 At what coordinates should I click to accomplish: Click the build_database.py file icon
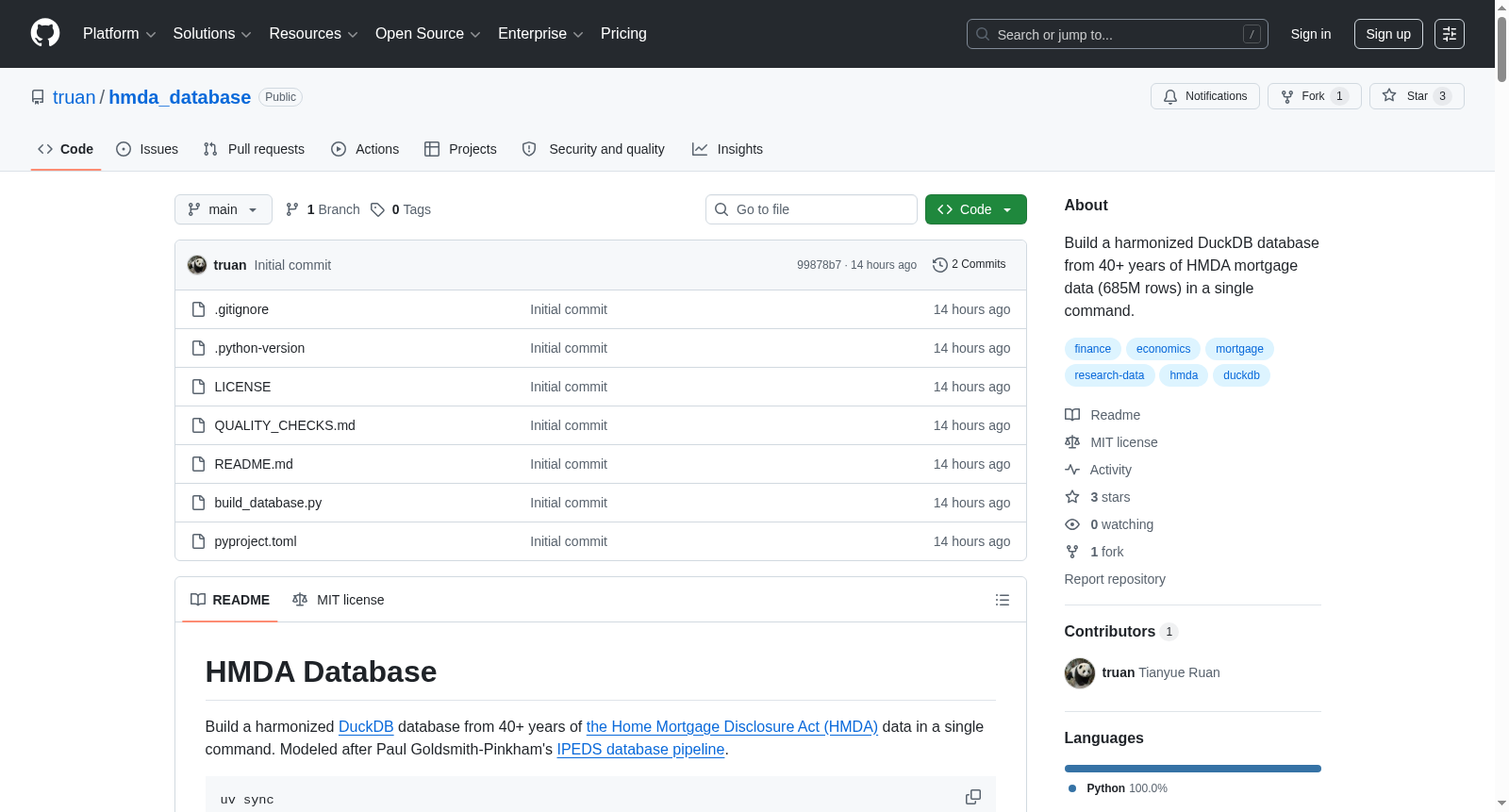tap(198, 503)
